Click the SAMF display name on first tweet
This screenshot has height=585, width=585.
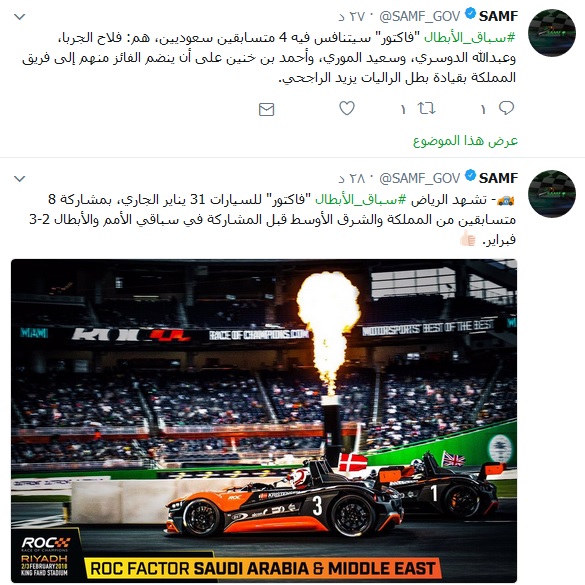point(498,16)
